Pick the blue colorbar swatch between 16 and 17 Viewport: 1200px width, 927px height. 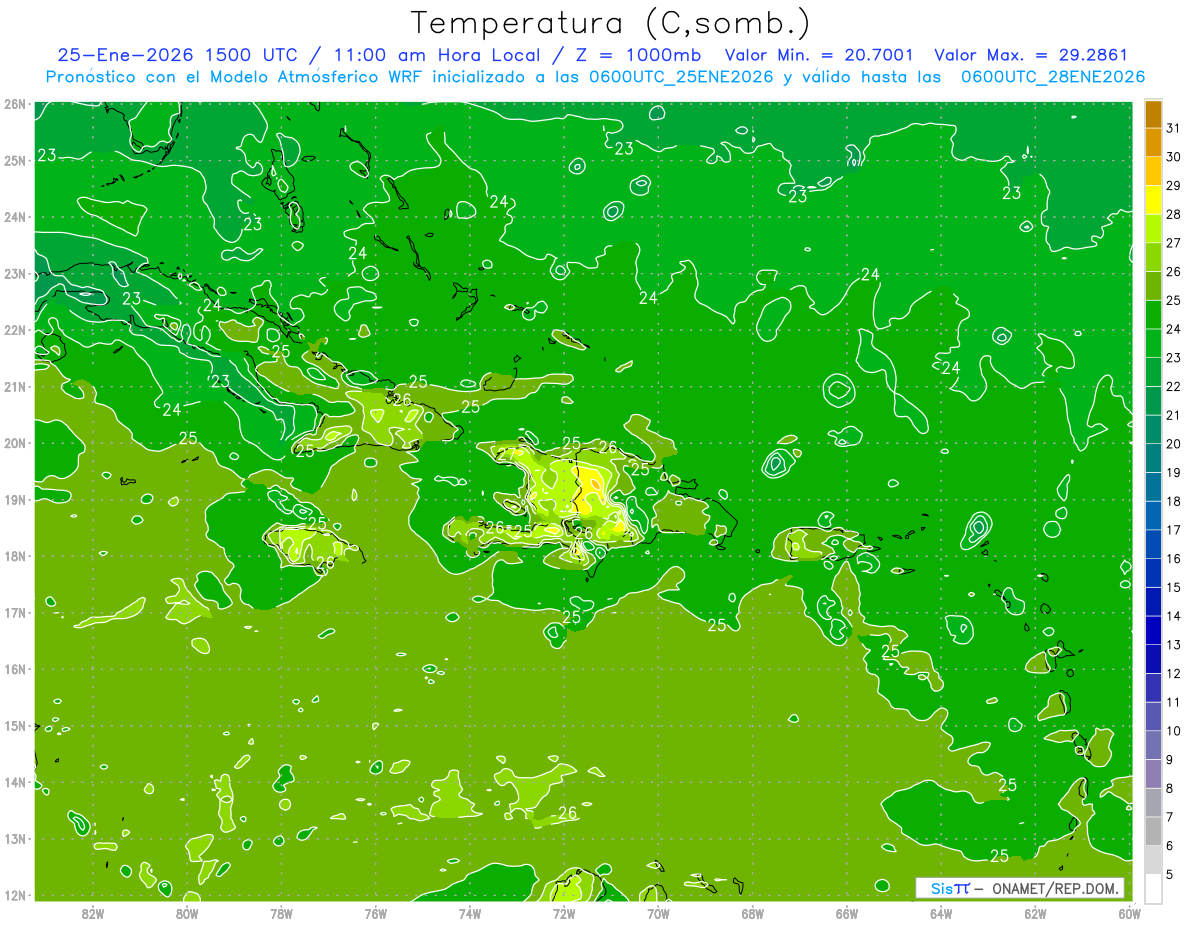[x=1153, y=544]
